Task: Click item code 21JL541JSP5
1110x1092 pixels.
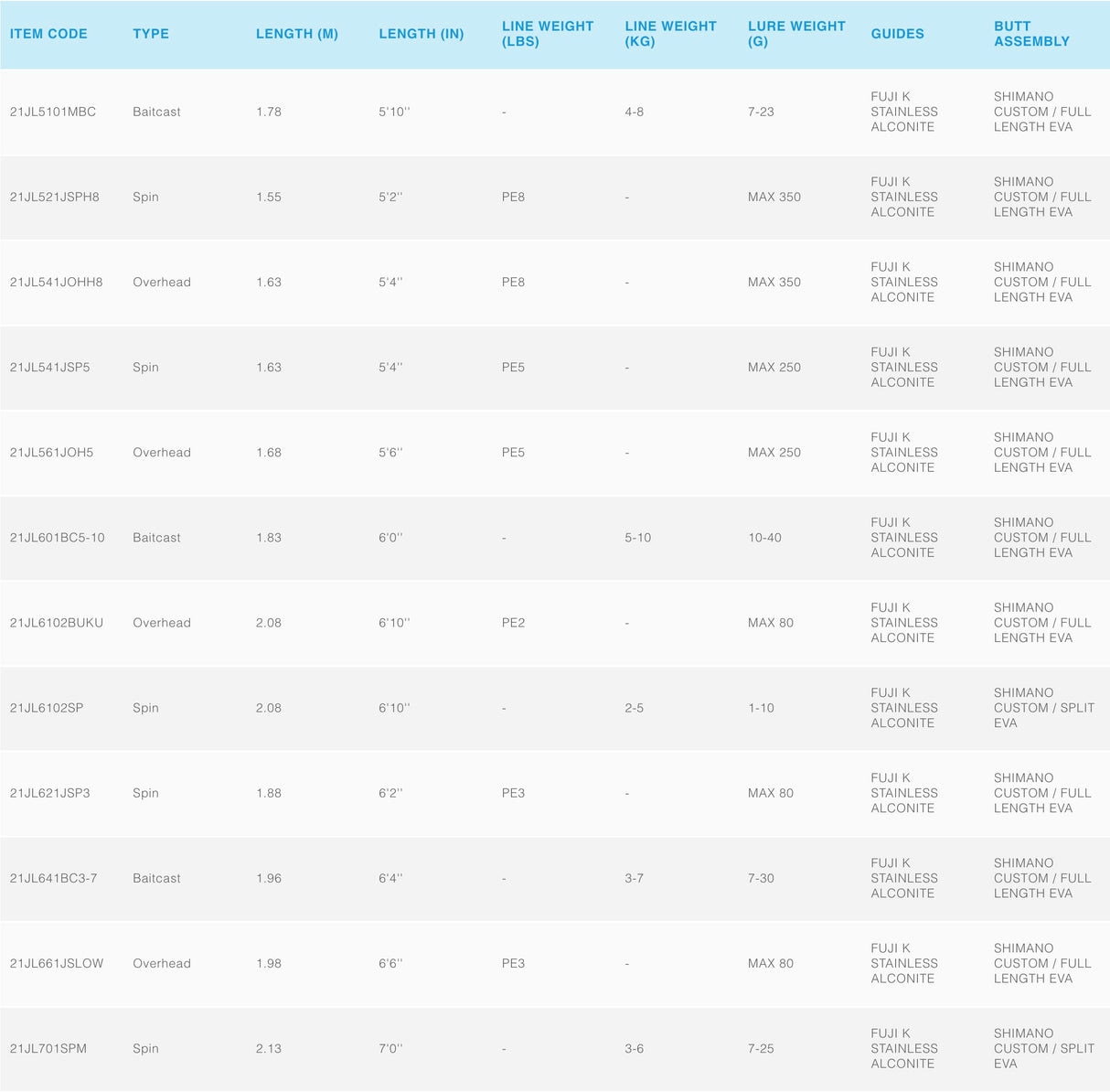Action: (50, 367)
